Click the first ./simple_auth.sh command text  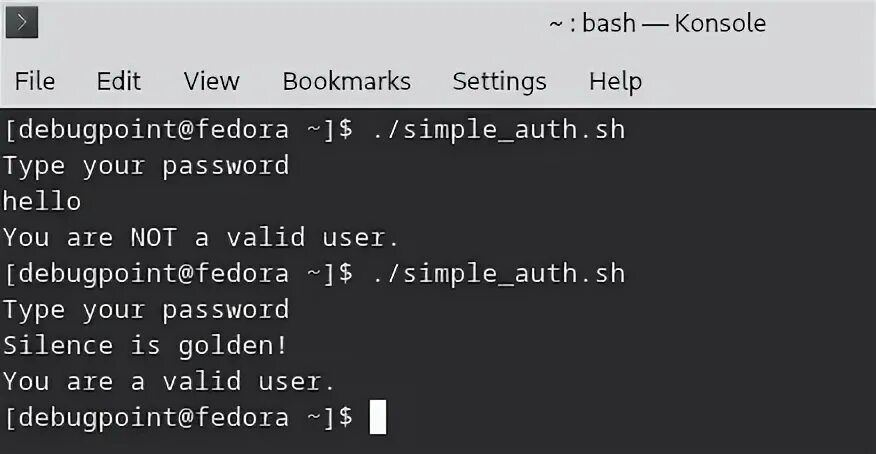(498, 130)
